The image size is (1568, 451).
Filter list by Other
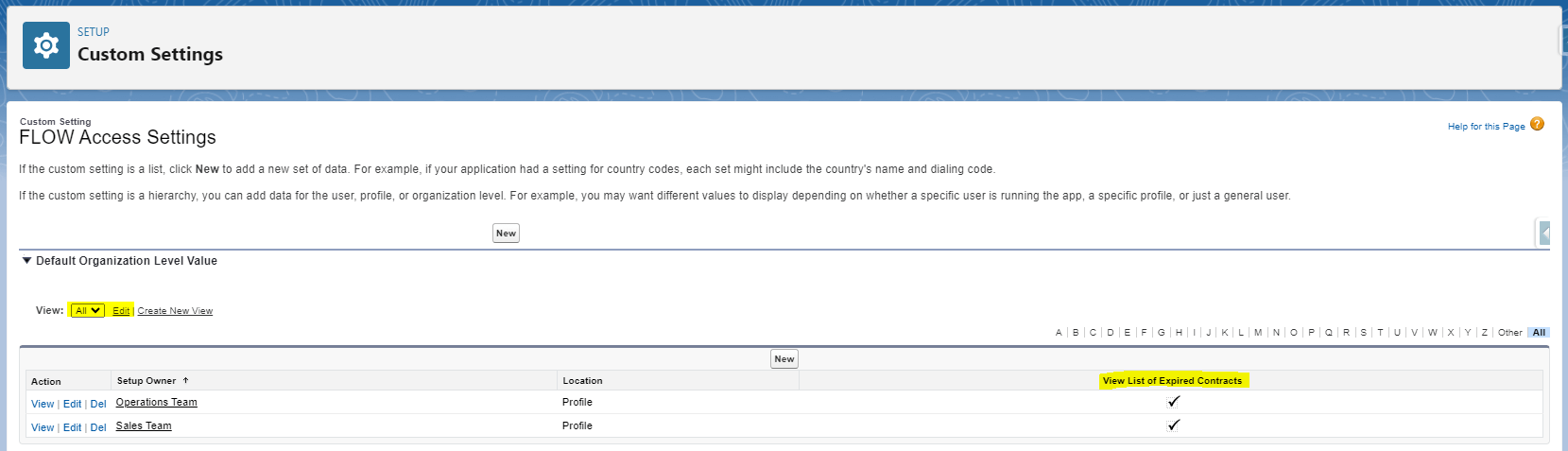click(x=1509, y=333)
